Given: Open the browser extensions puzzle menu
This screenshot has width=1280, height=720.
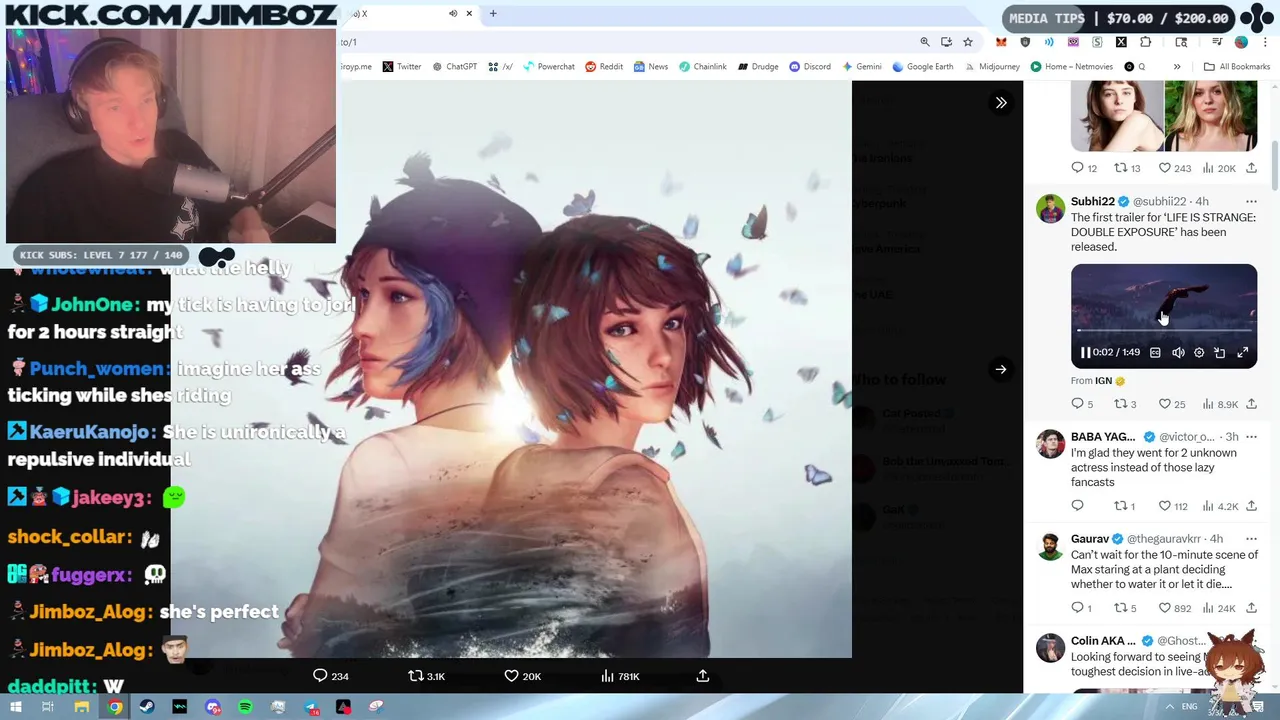Looking at the screenshot, I should [x=1146, y=42].
